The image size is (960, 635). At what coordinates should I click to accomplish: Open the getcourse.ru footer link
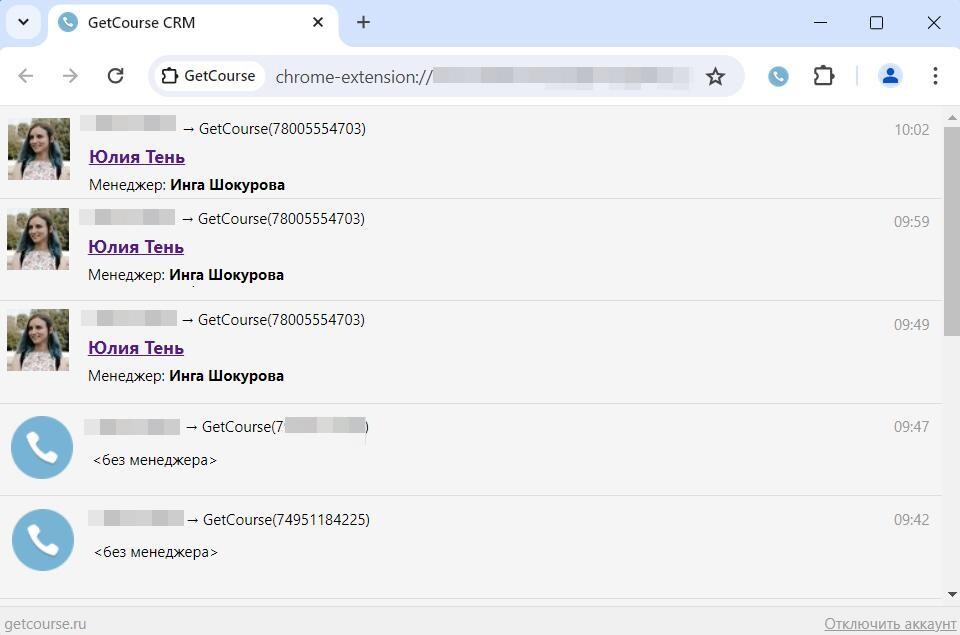click(x=45, y=624)
